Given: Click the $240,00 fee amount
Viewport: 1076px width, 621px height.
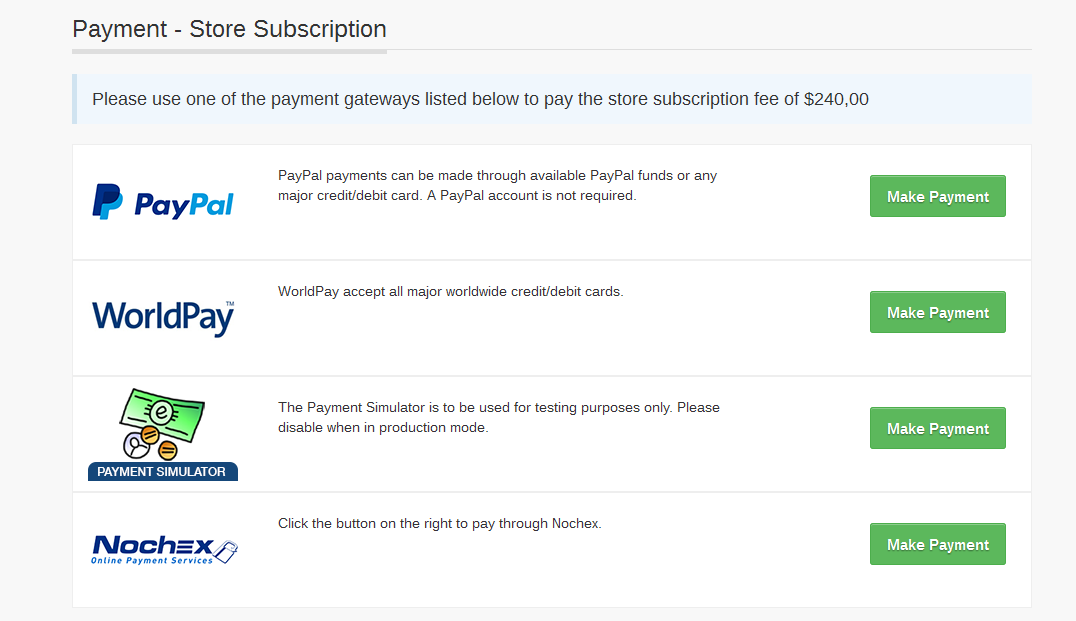Looking at the screenshot, I should coord(836,99).
